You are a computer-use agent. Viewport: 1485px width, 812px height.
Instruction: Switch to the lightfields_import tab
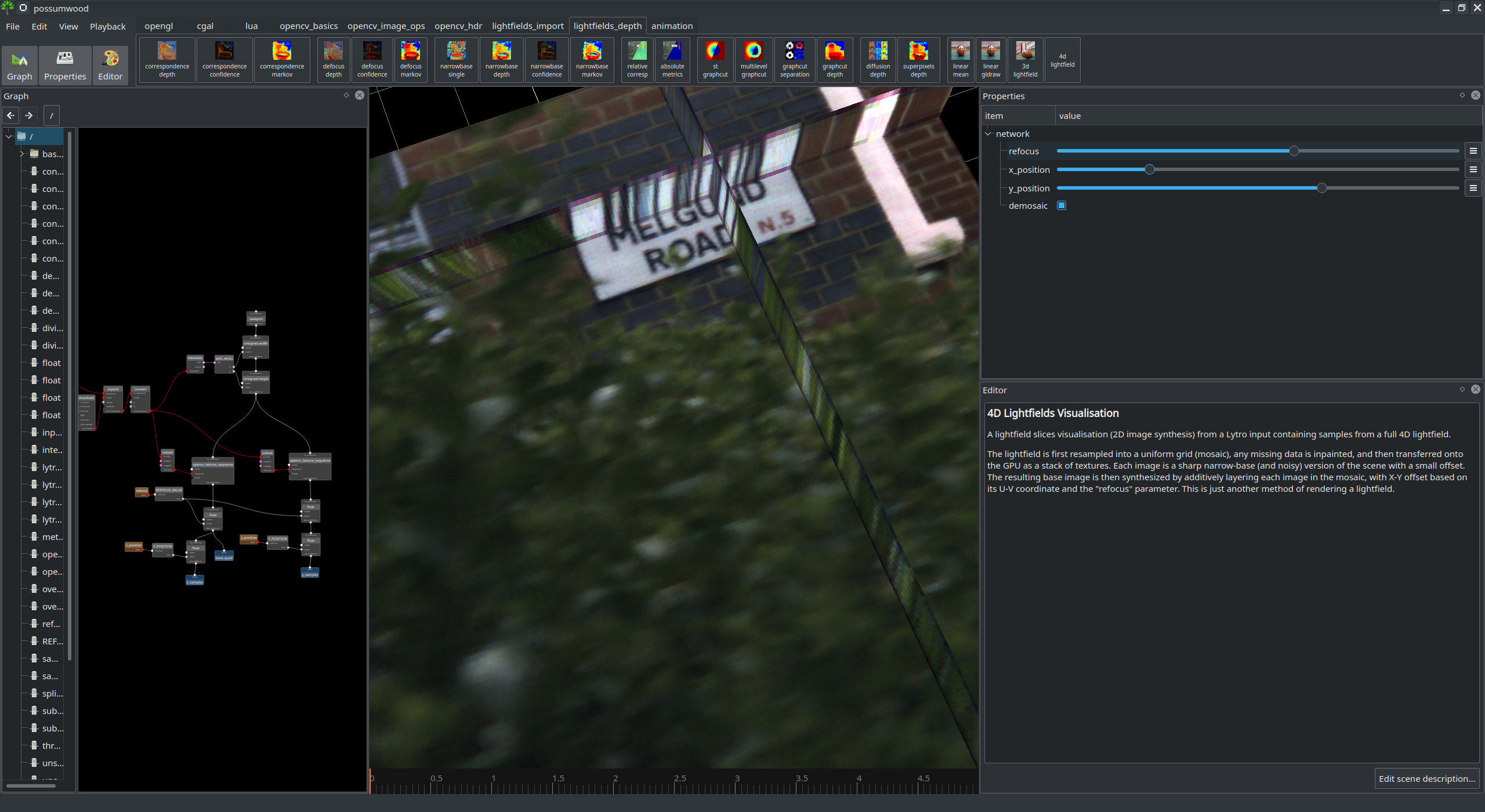[x=527, y=26]
